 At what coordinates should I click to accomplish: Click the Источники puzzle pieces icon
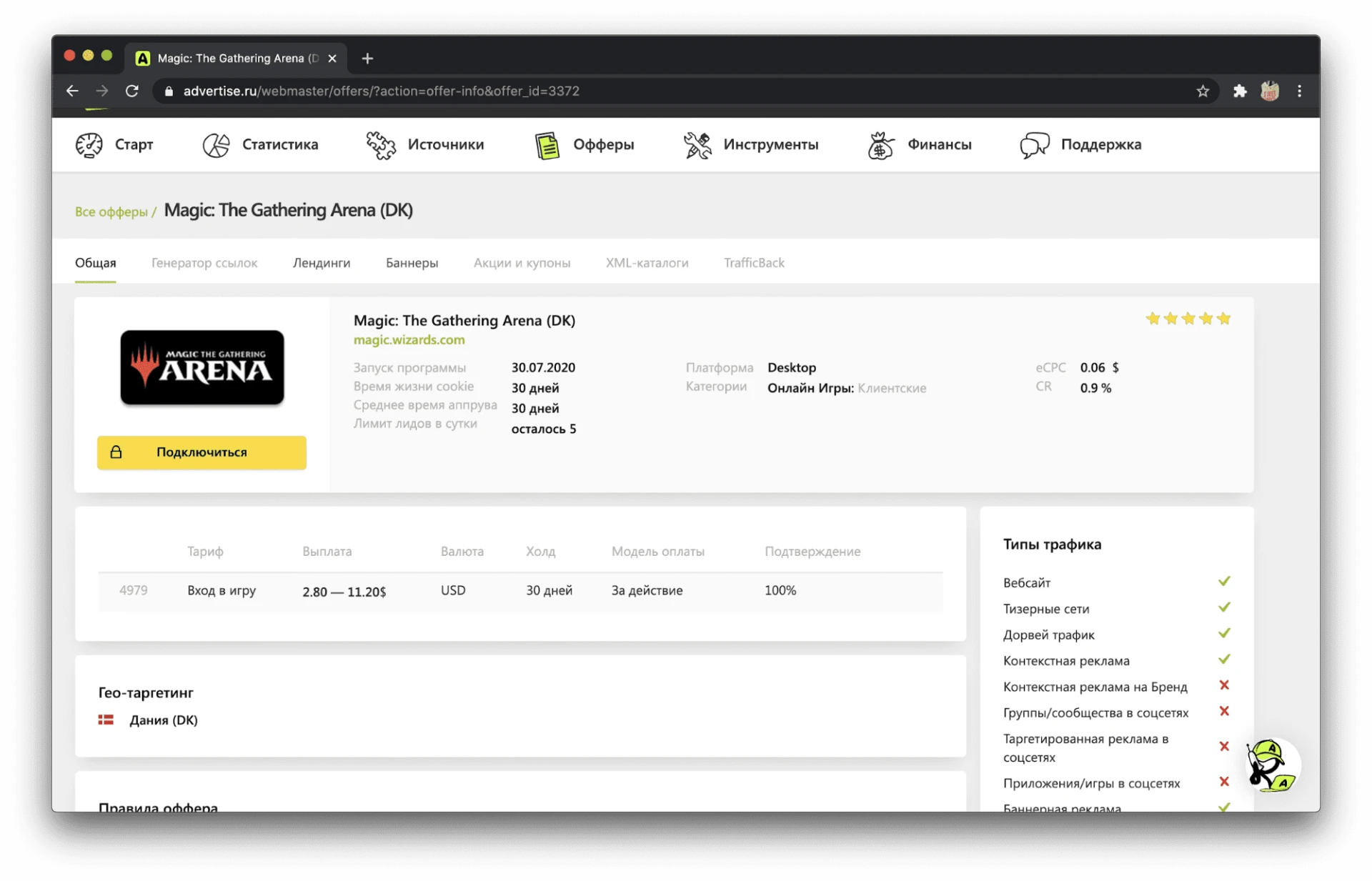tap(381, 145)
